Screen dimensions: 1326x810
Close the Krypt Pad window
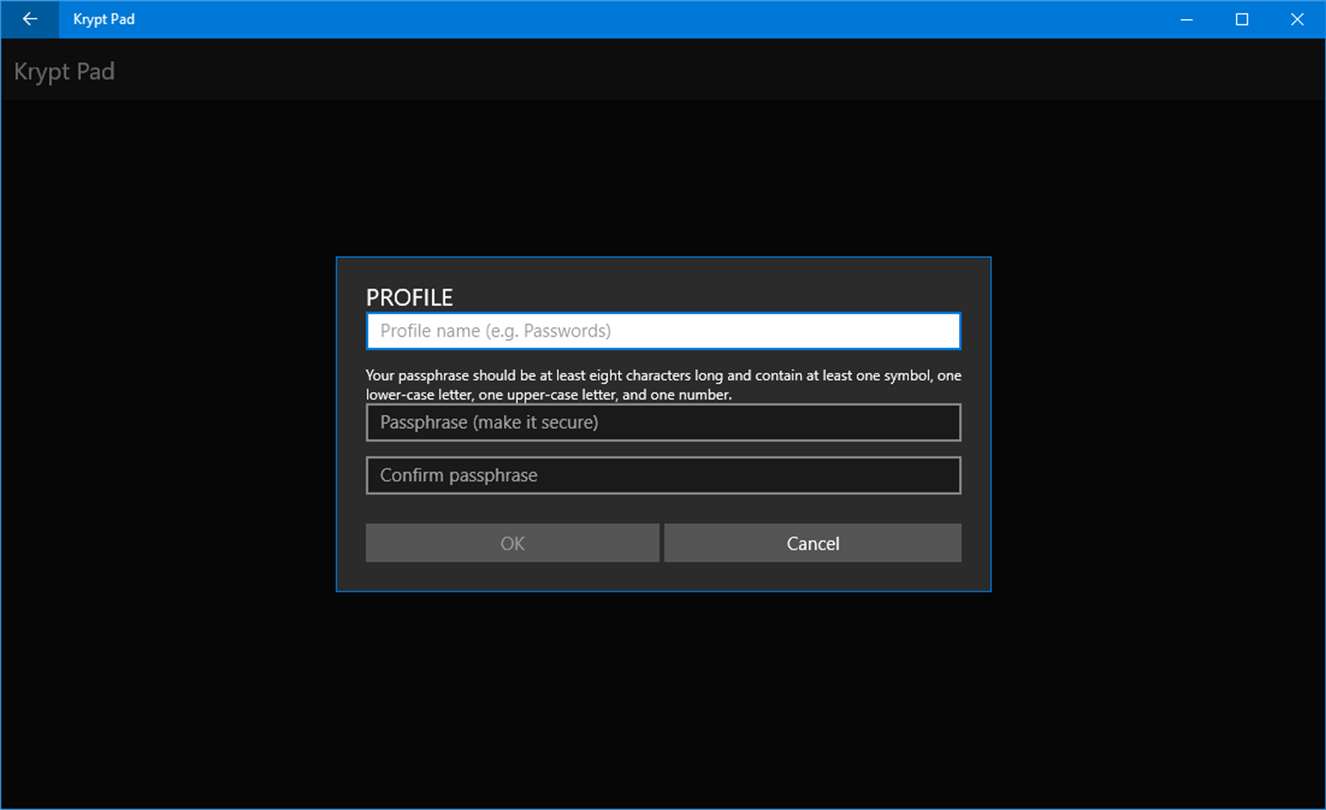(1297, 19)
